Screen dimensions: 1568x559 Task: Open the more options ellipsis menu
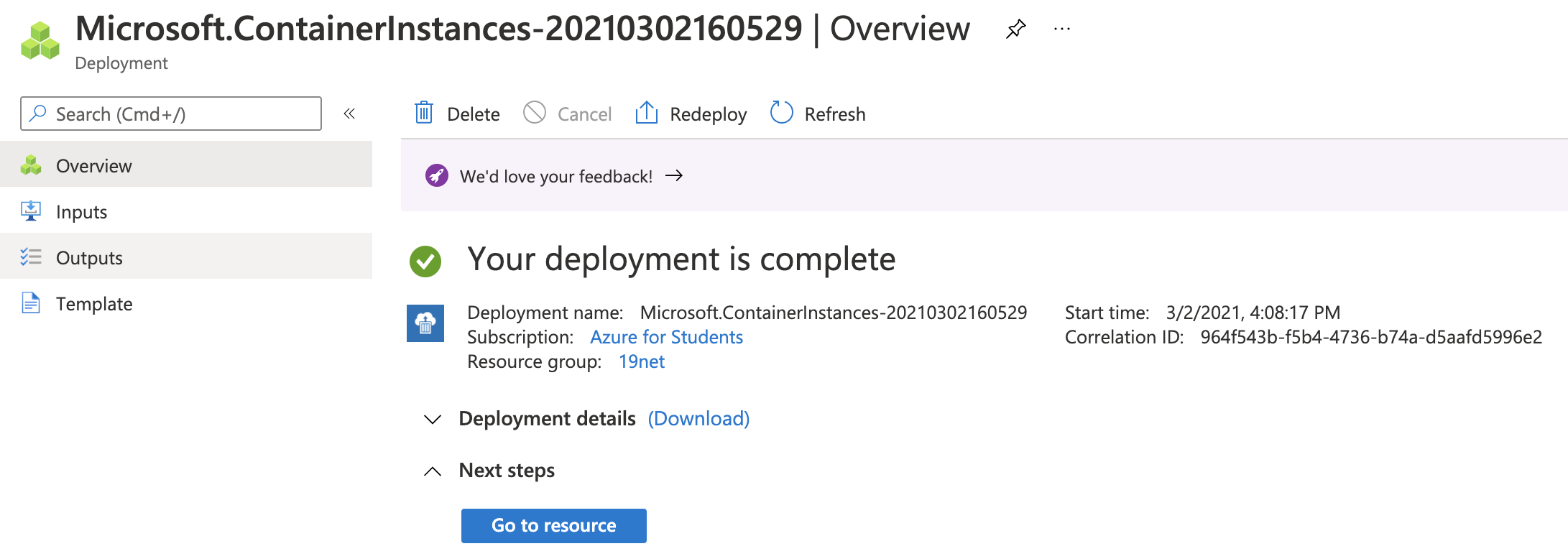tap(1061, 29)
